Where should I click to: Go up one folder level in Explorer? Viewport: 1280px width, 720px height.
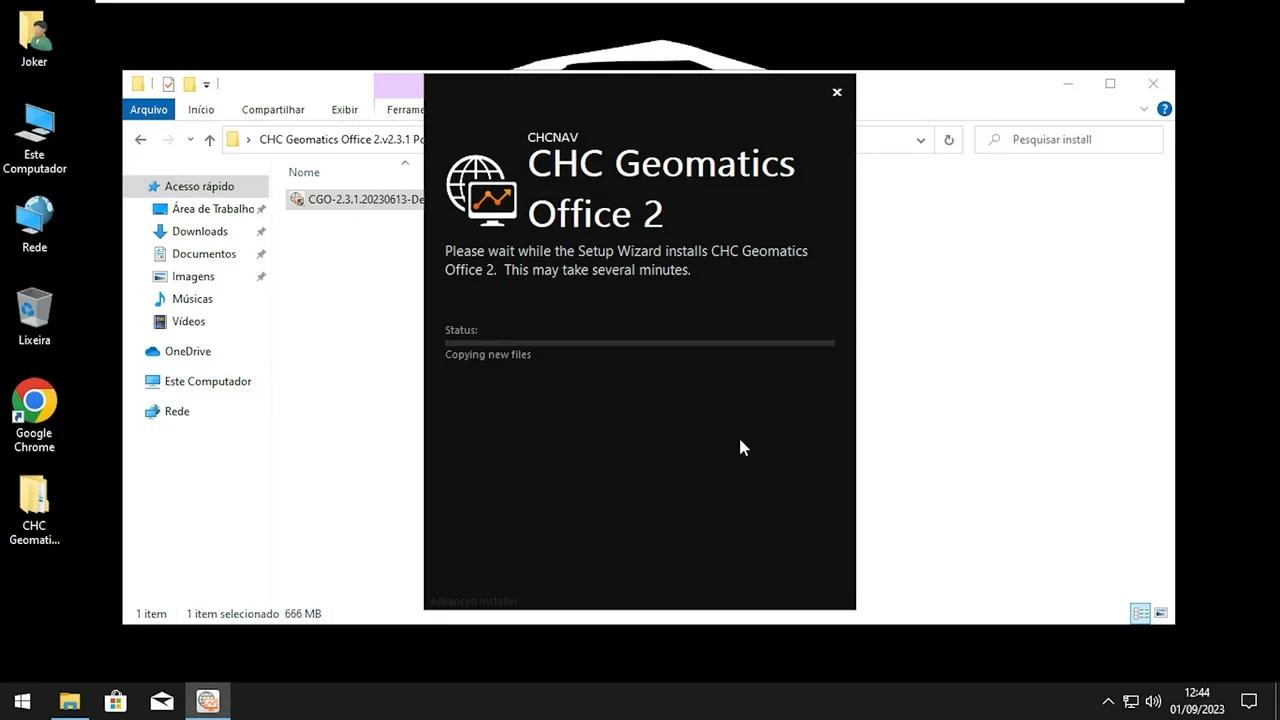click(209, 140)
